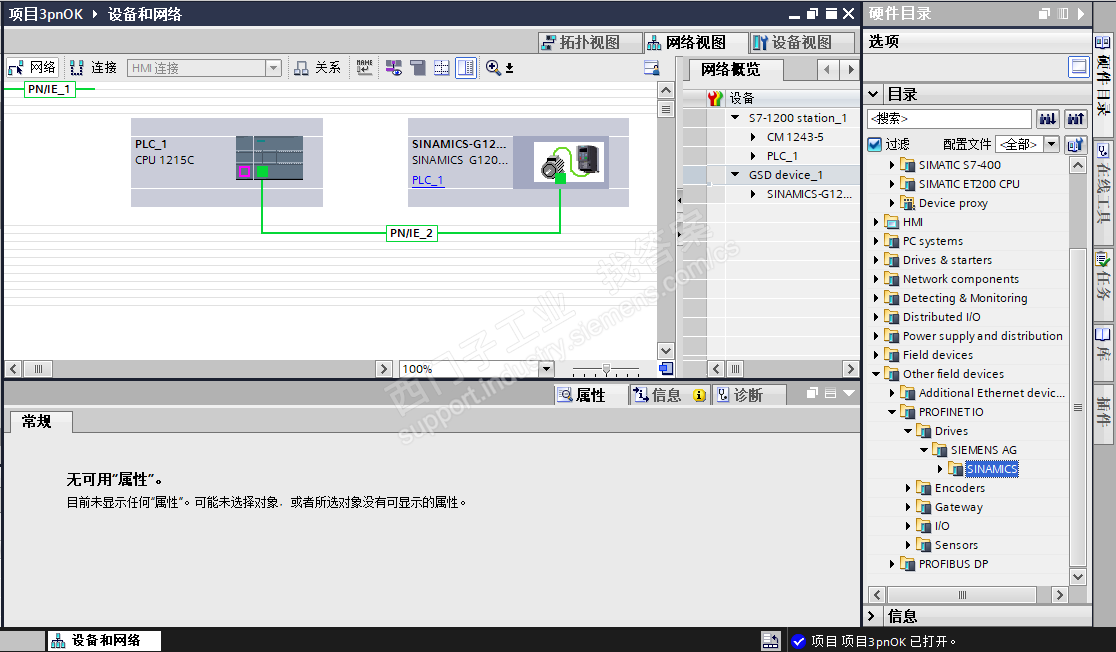Collapse the GSD device_1 node
The image size is (1116, 652).
735,174
